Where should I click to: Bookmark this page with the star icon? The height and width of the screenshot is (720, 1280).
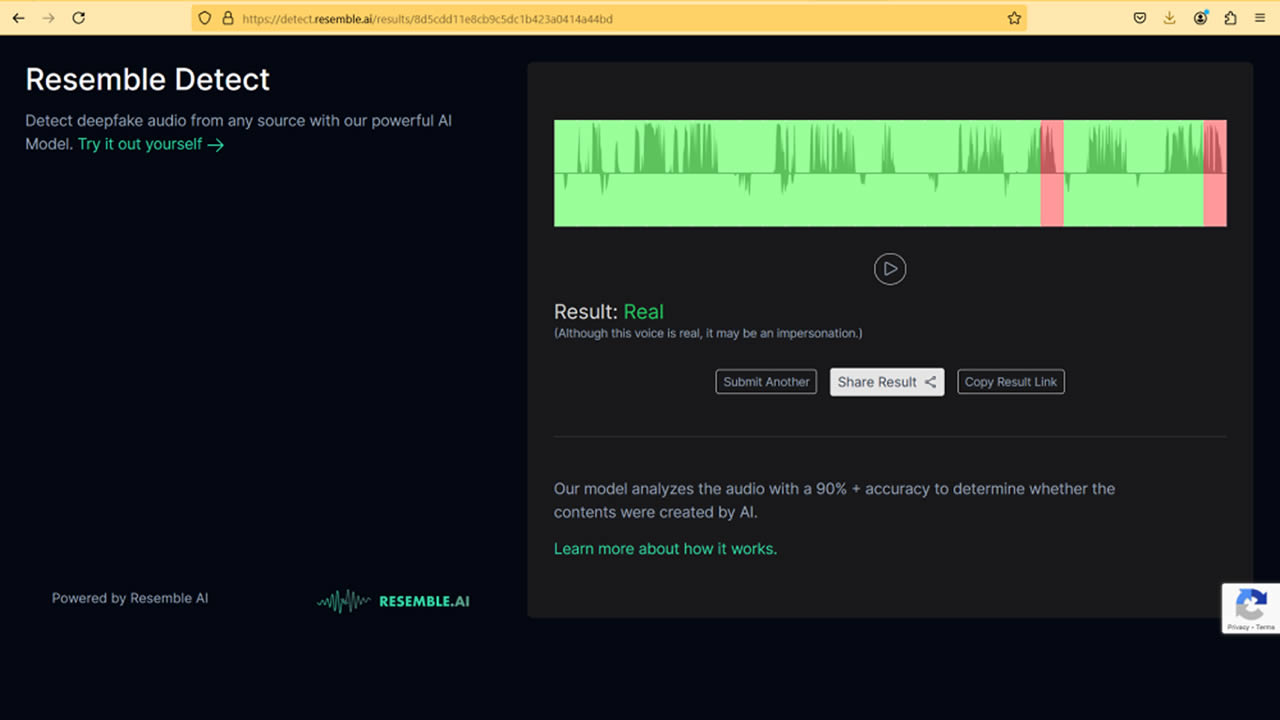[x=1014, y=18]
